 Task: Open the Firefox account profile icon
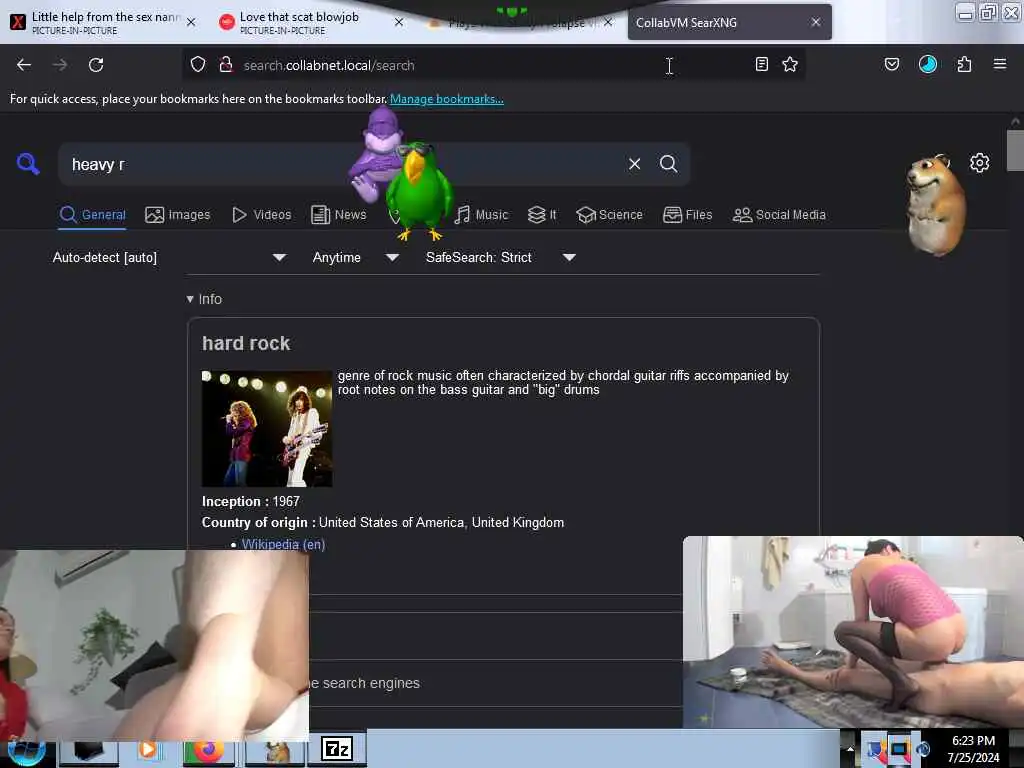pyautogui.click(x=928, y=64)
